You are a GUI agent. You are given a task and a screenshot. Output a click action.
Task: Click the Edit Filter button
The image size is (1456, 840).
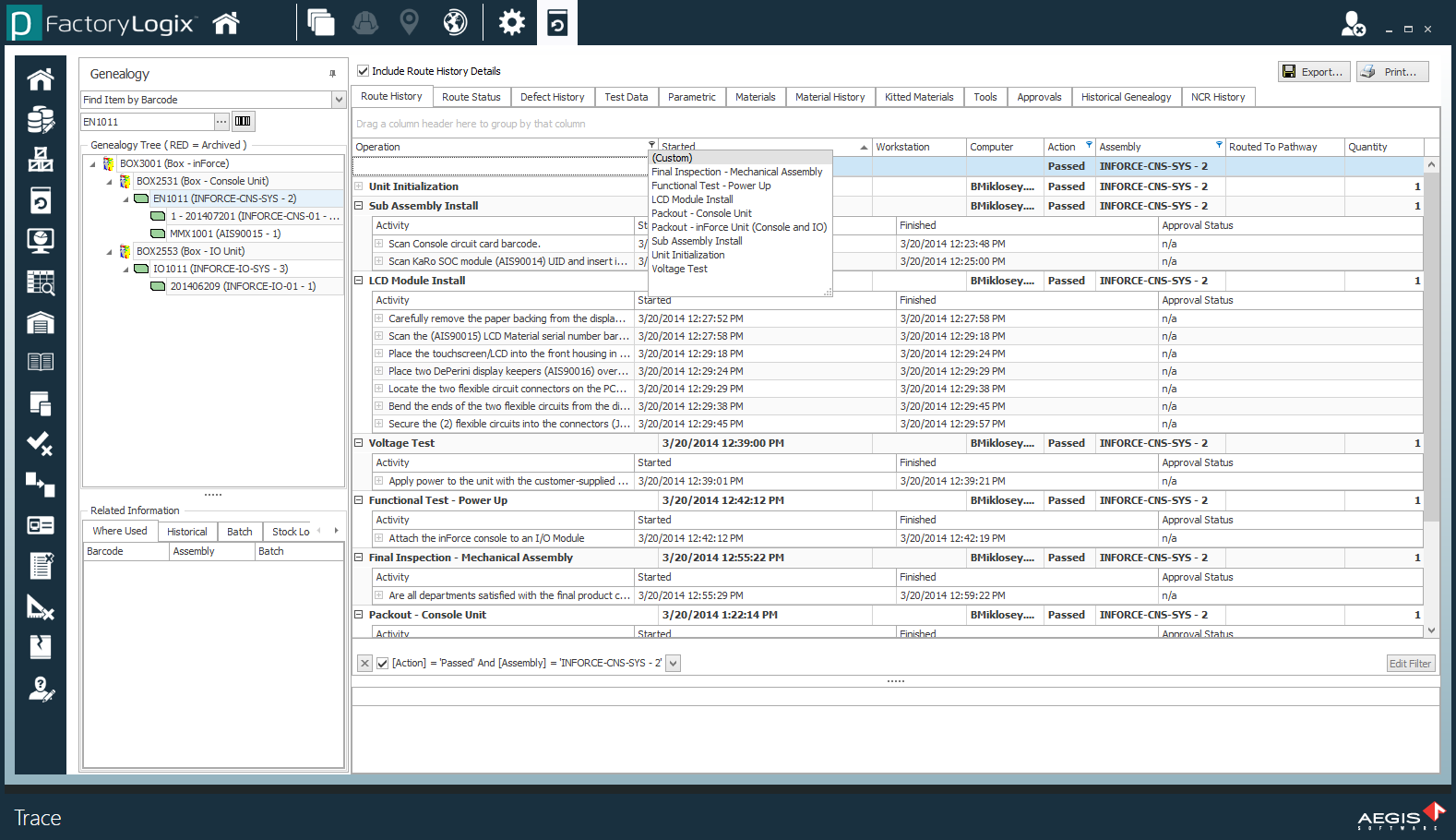pos(1409,663)
